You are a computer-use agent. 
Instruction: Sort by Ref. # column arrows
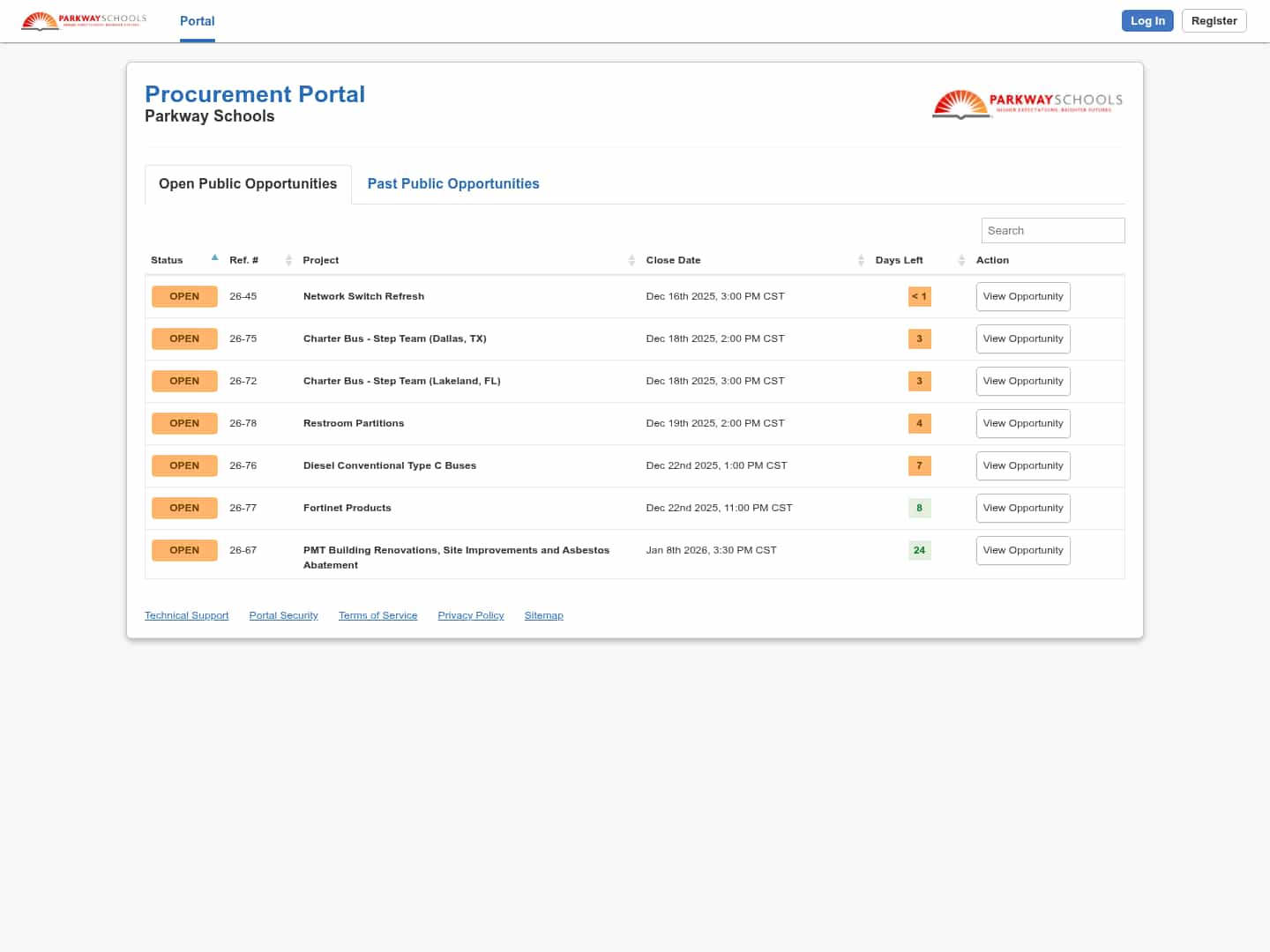(288, 260)
